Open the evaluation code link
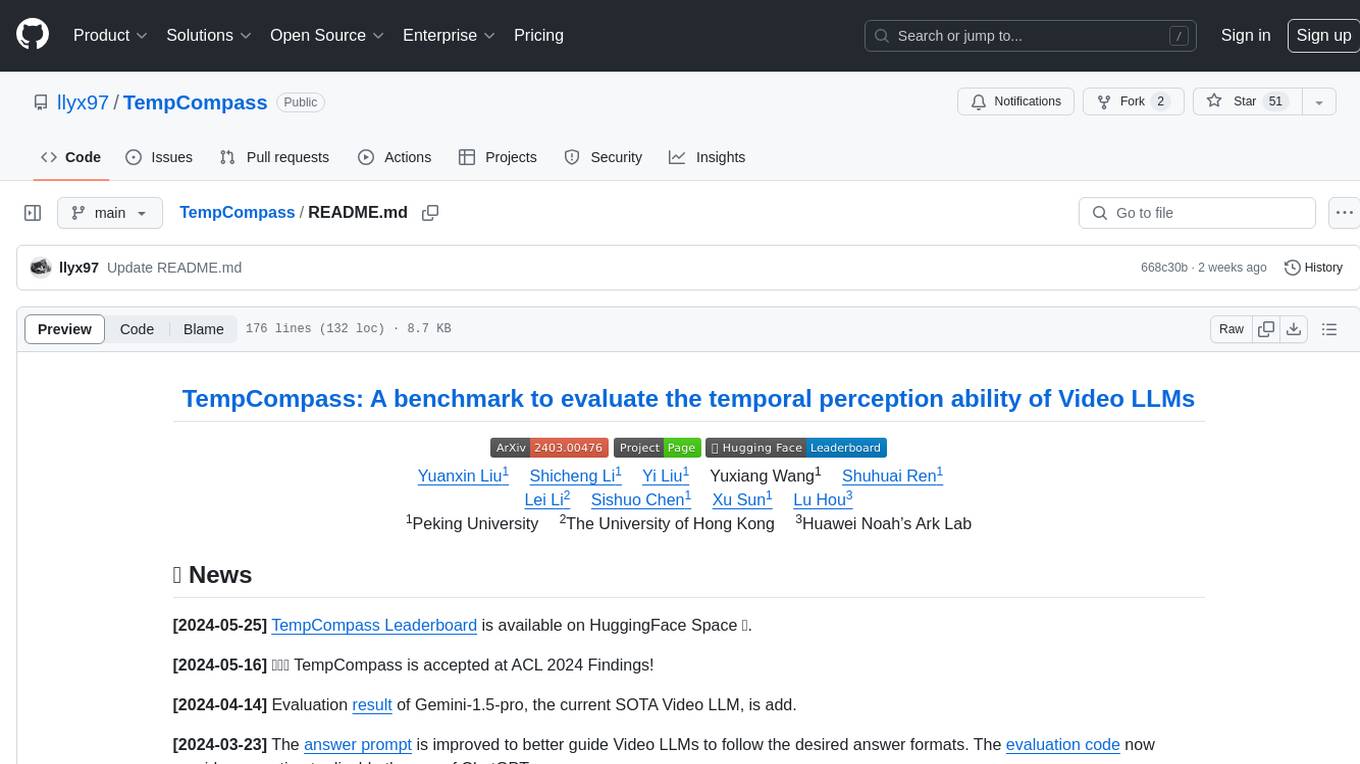The height and width of the screenshot is (764, 1360). click(x=1063, y=745)
